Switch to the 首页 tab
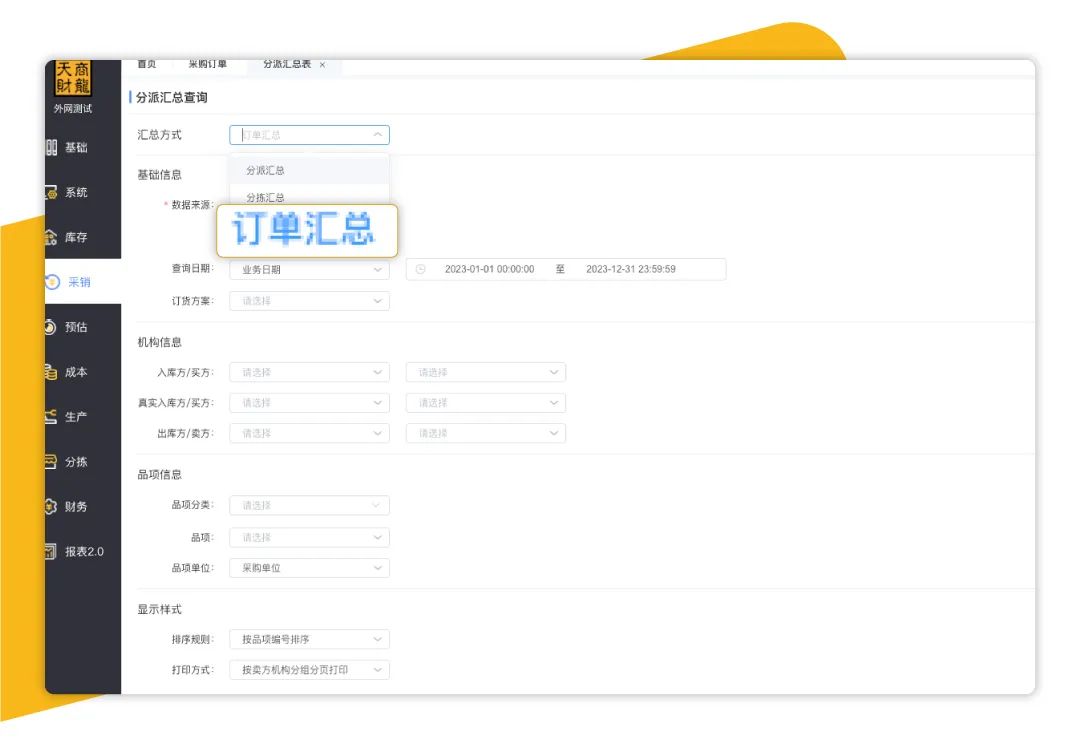The image size is (1080, 753). 147,64
